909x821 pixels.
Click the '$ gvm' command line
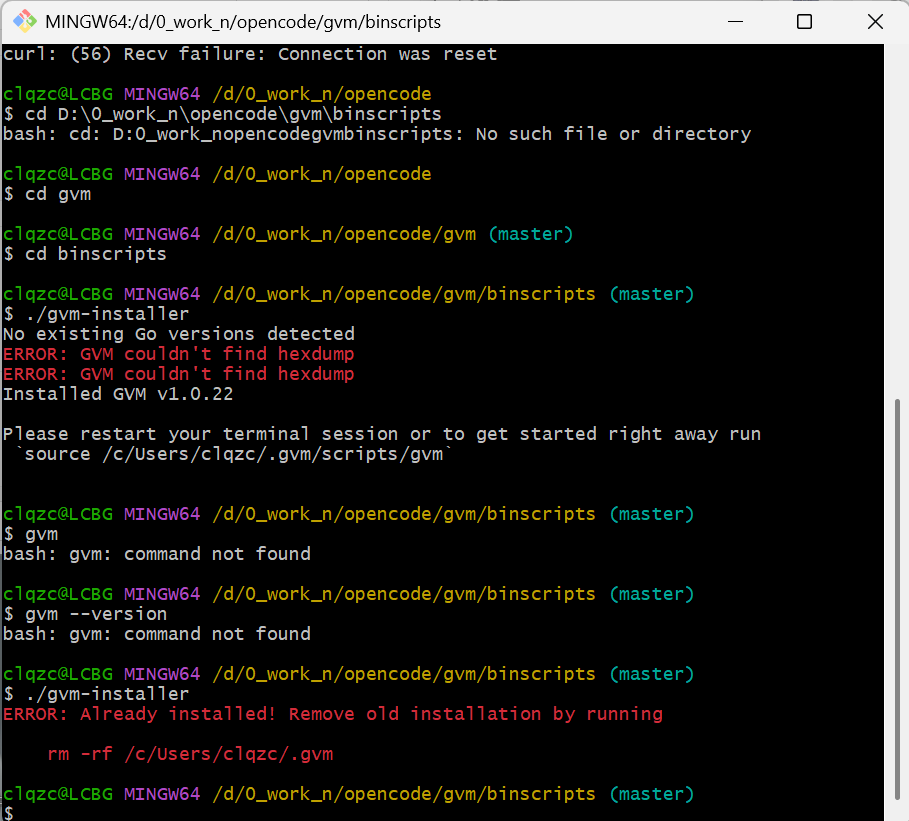31,534
